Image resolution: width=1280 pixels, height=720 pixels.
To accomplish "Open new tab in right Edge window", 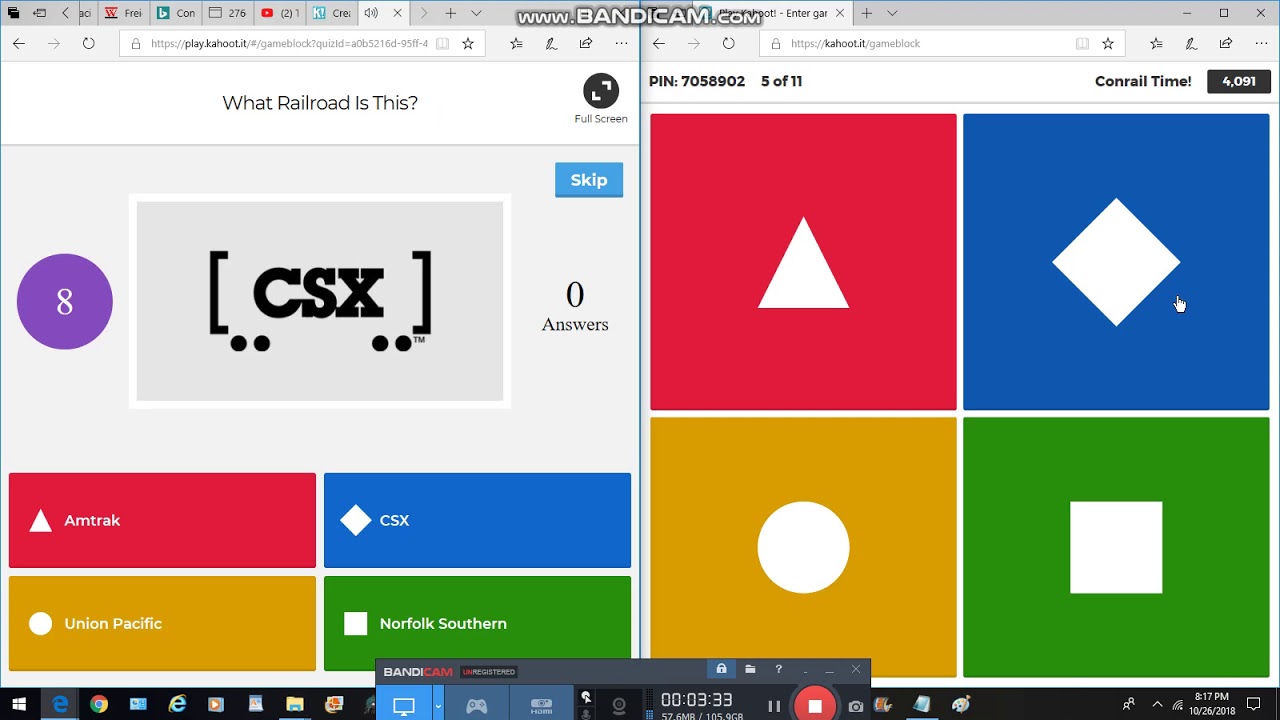I will pos(866,13).
